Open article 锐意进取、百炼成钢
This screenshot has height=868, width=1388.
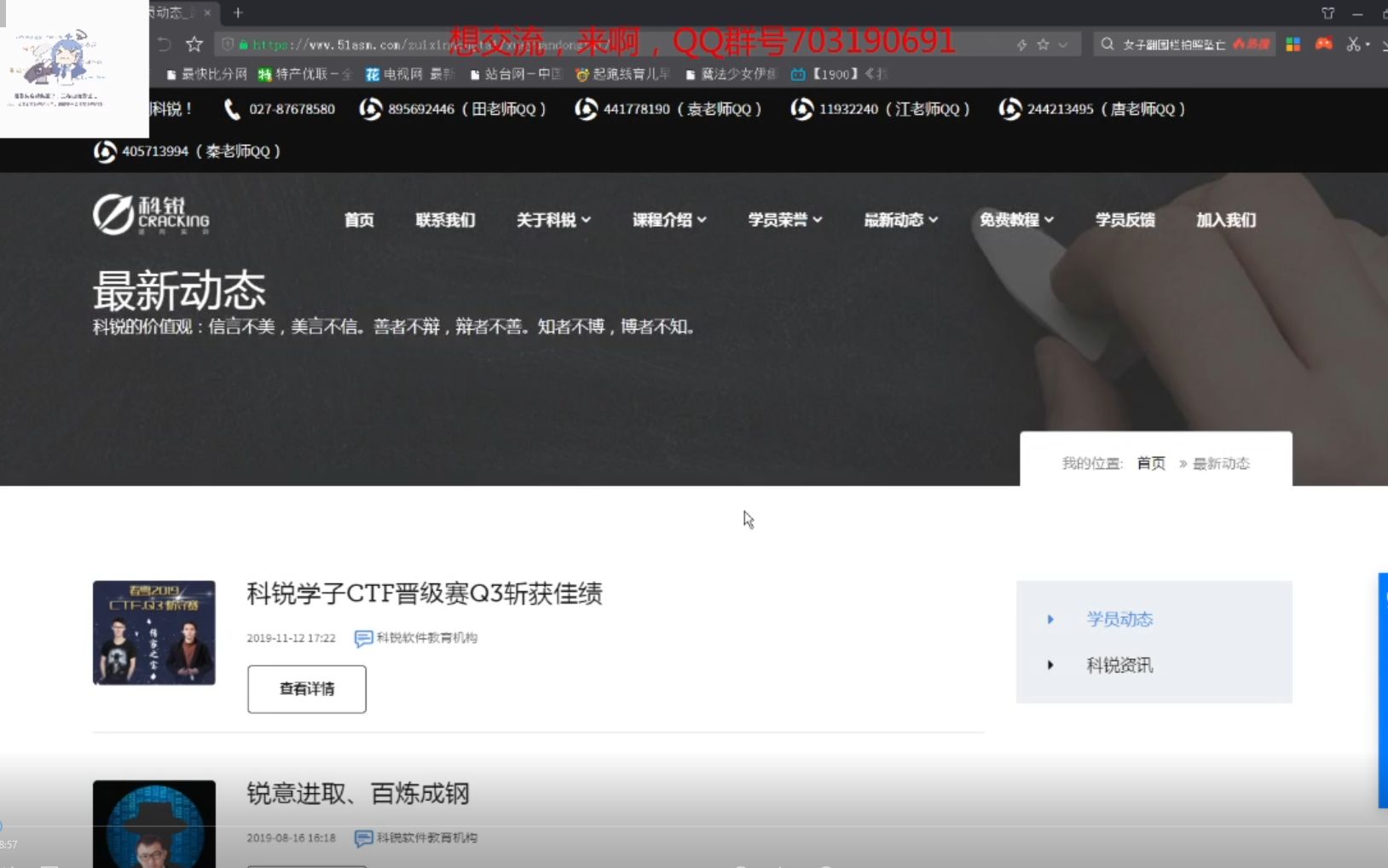[x=358, y=794]
